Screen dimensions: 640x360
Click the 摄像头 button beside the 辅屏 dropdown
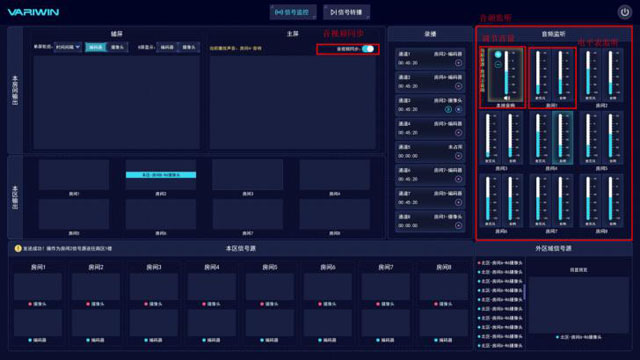tap(117, 47)
